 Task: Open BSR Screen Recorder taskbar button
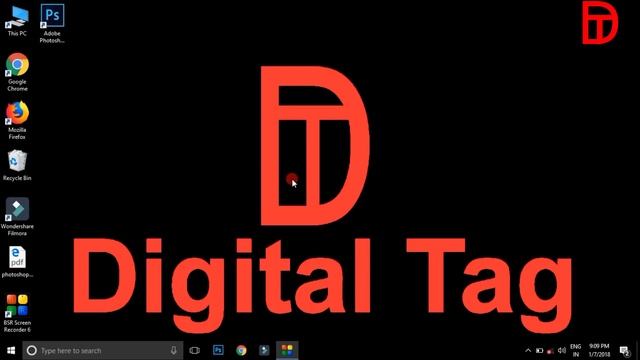point(287,350)
